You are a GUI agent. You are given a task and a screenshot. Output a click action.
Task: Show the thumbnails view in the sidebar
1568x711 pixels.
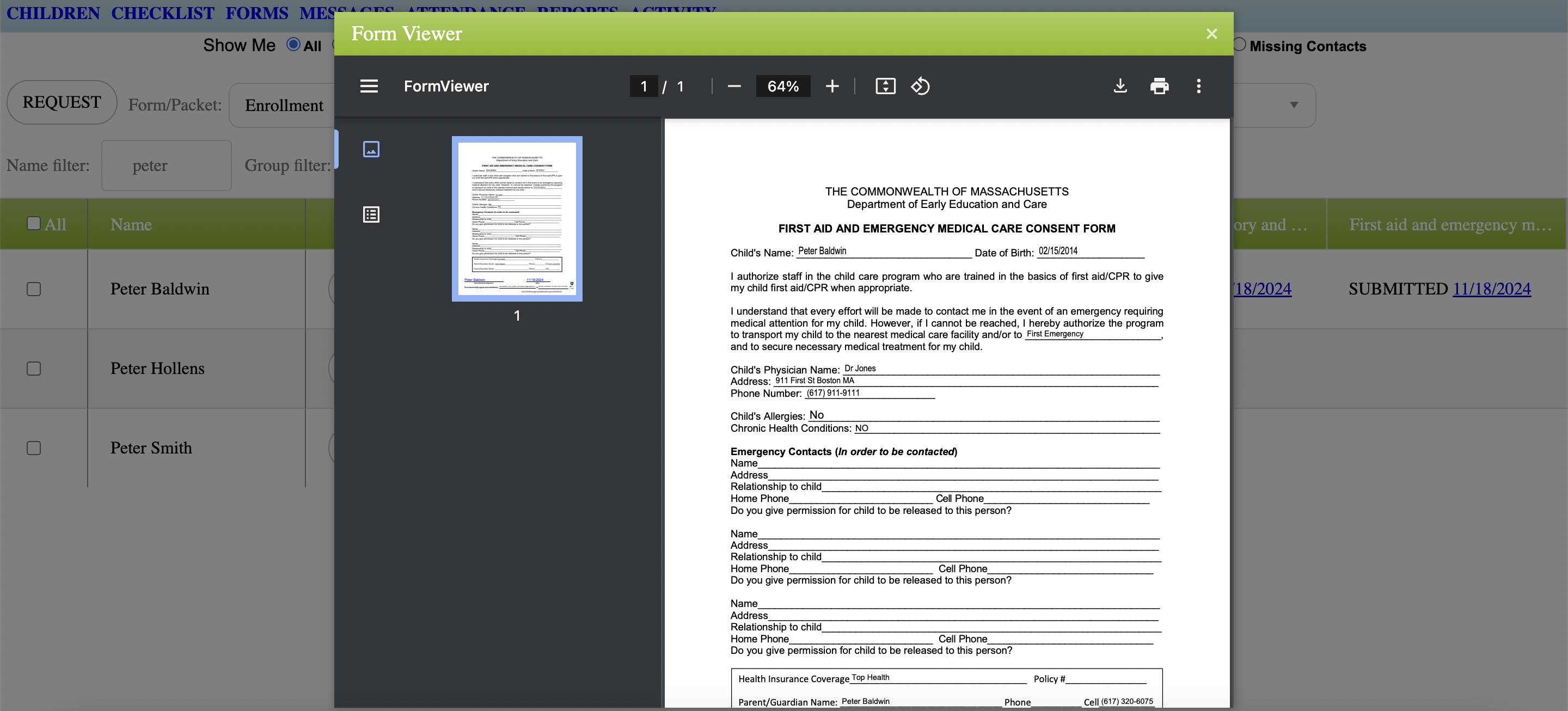coord(371,149)
